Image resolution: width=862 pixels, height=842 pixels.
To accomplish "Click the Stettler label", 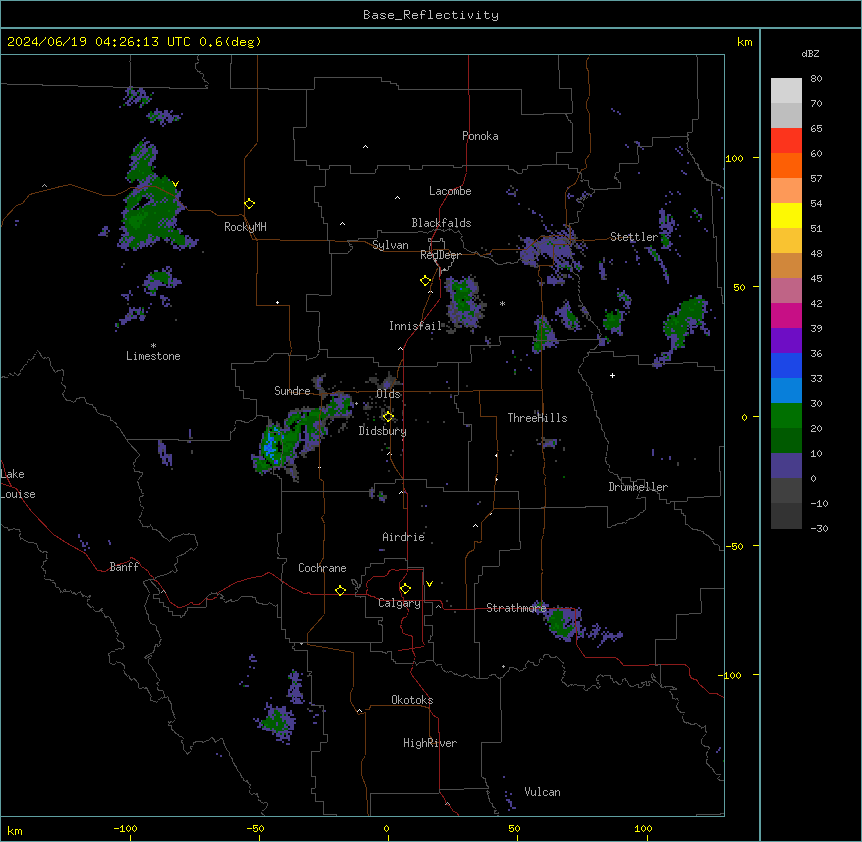I will pos(634,237).
